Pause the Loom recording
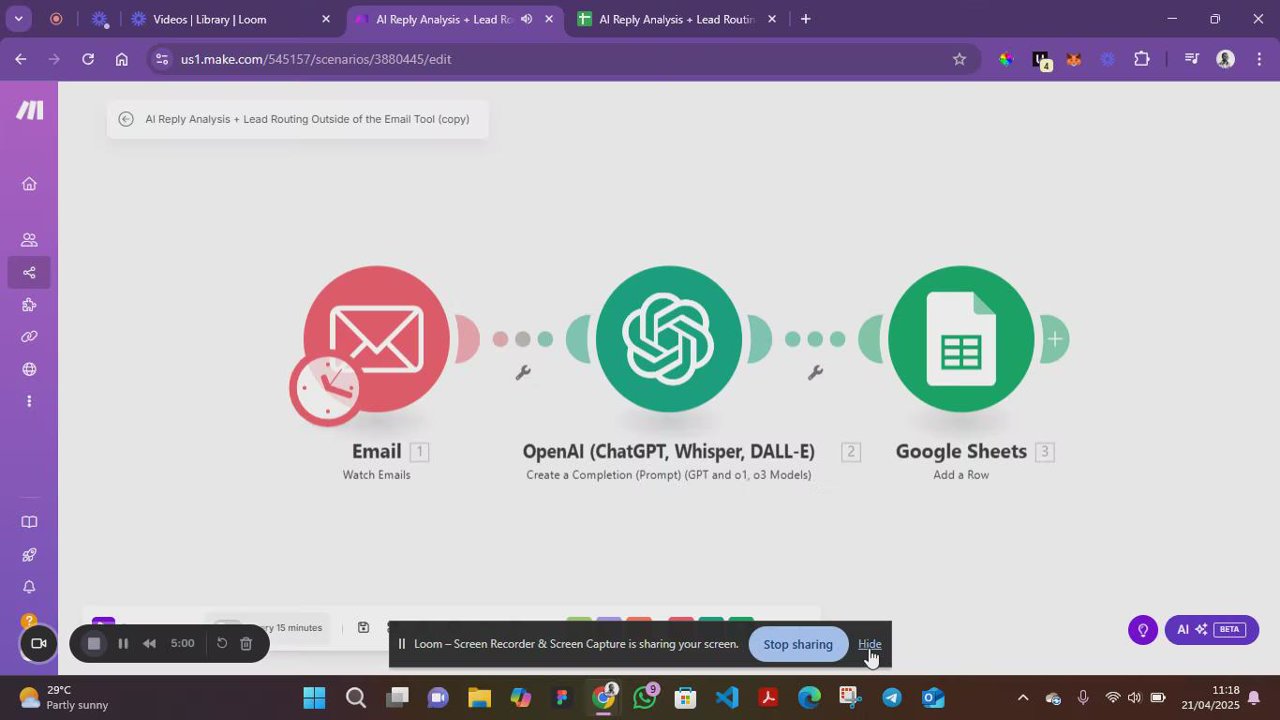Screen dimensions: 1280x720 point(123,644)
